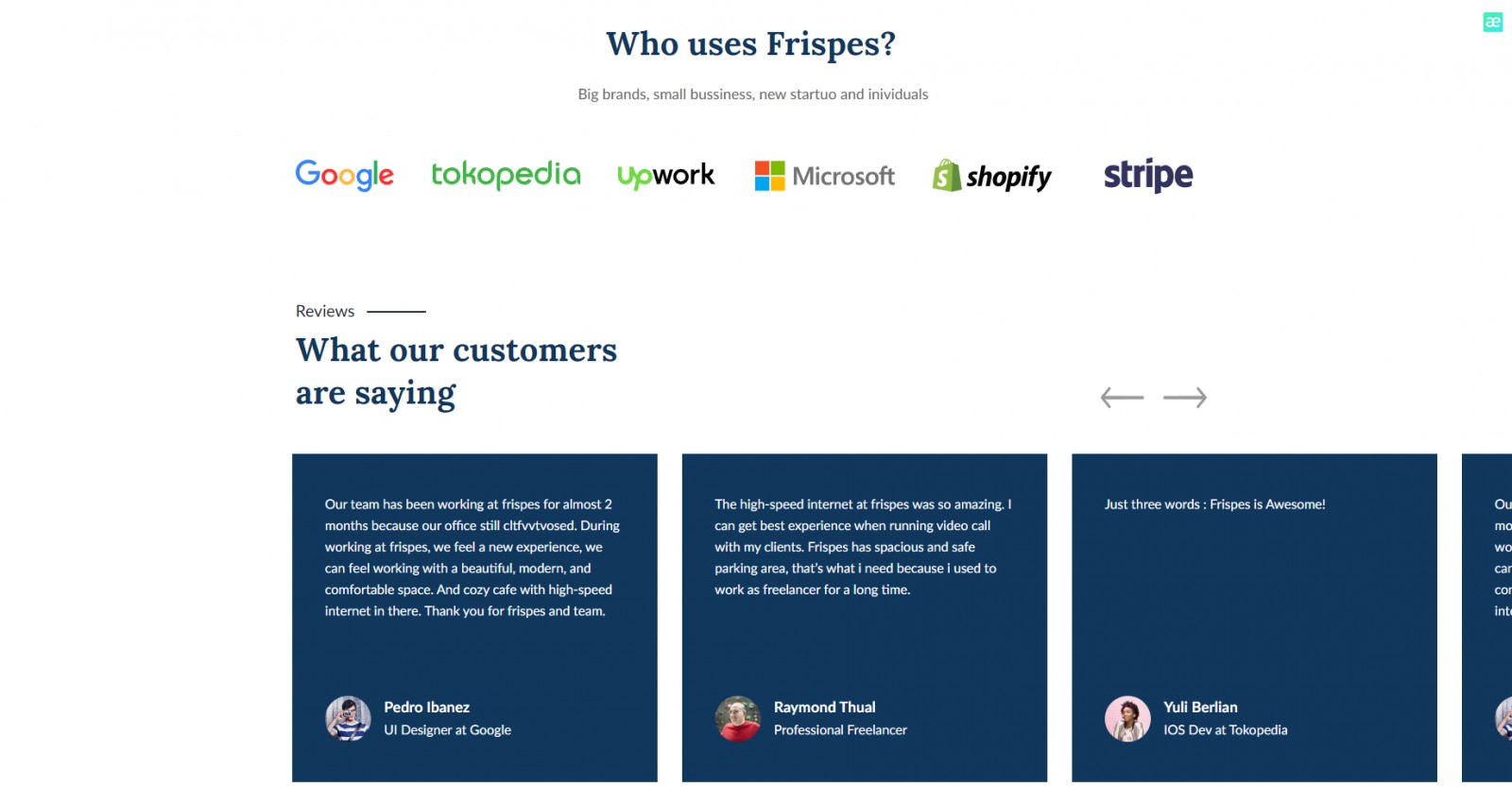Click the "Just three words" review card
This screenshot has height=787, width=1512.
(x=1254, y=605)
